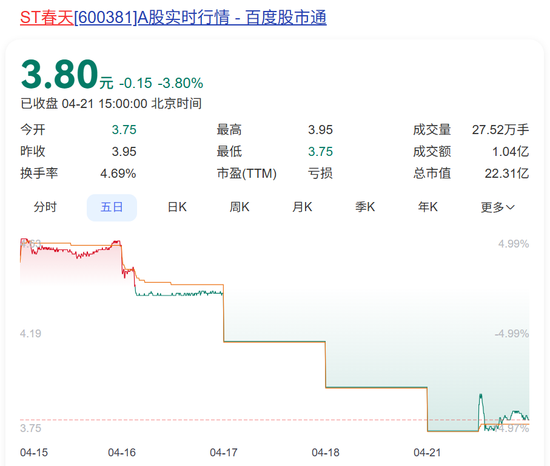Click the percent change -3.80%
Screen dimensions: 550x466
tap(180, 83)
